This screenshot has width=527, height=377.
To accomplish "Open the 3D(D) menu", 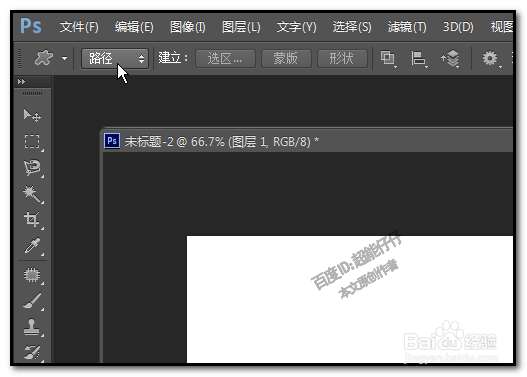I will click(458, 27).
